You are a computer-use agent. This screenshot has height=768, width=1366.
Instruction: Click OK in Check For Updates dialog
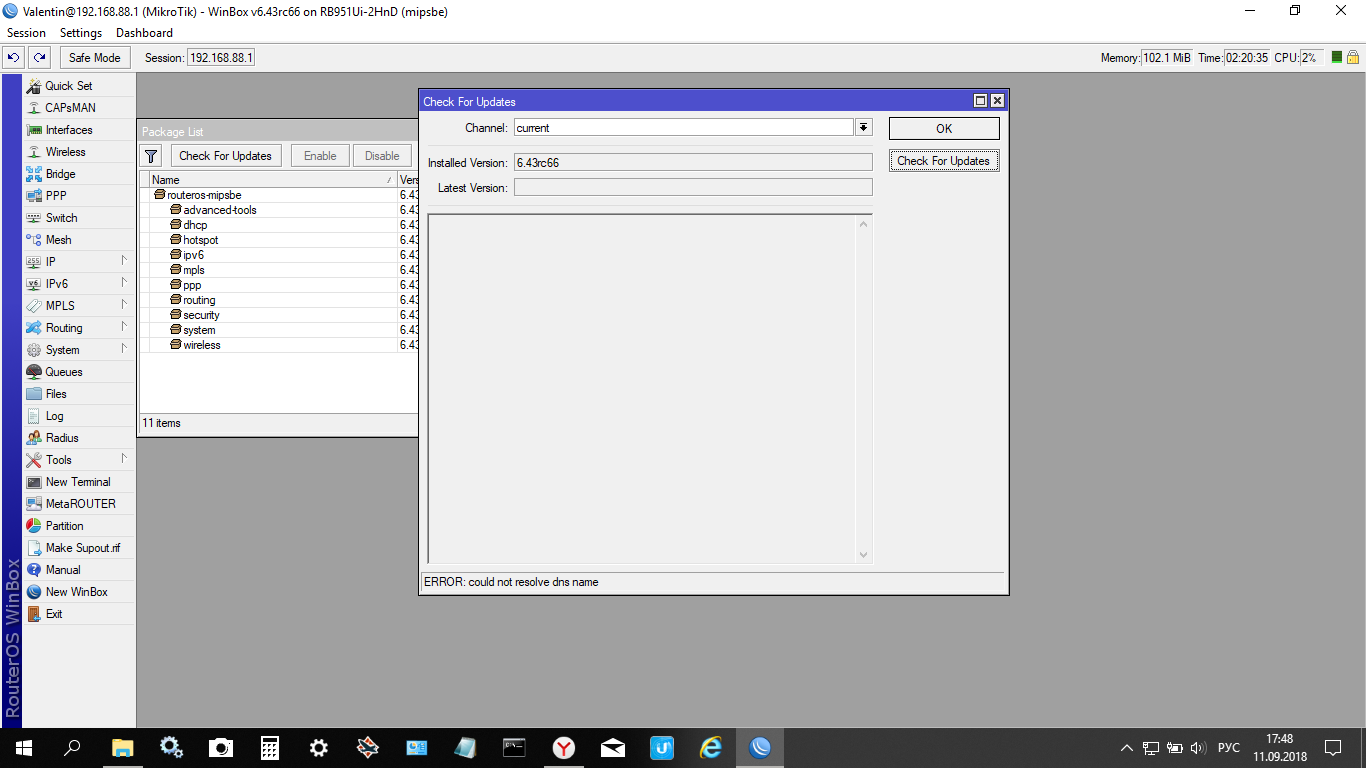944,128
